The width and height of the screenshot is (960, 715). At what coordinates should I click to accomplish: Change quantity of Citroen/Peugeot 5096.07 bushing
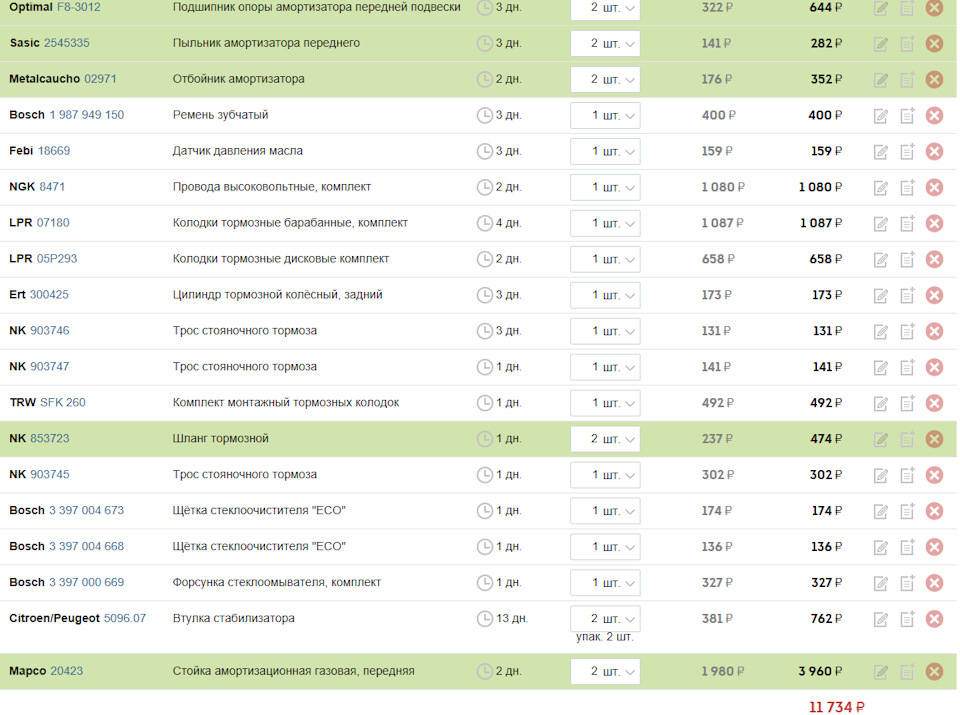(605, 618)
